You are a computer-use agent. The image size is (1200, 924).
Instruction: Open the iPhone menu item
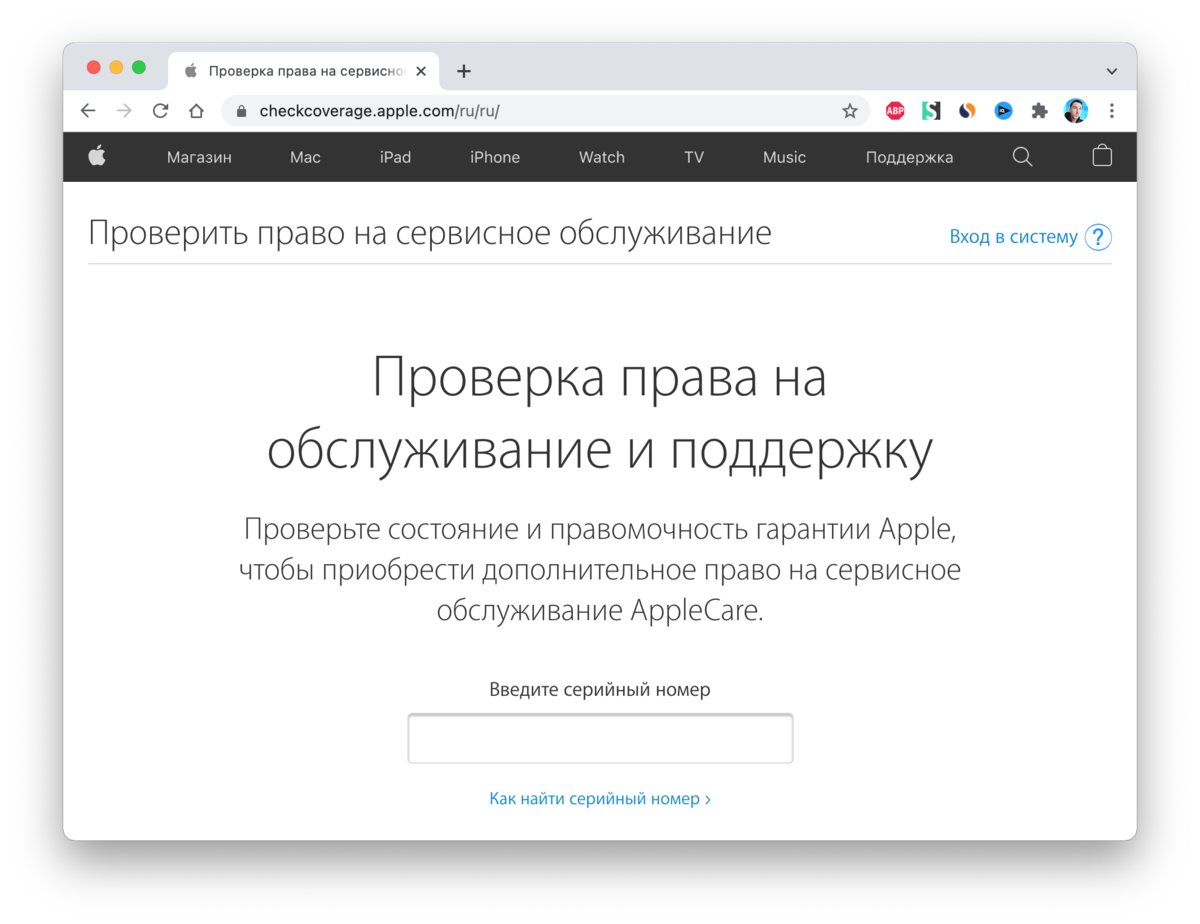[x=495, y=157]
